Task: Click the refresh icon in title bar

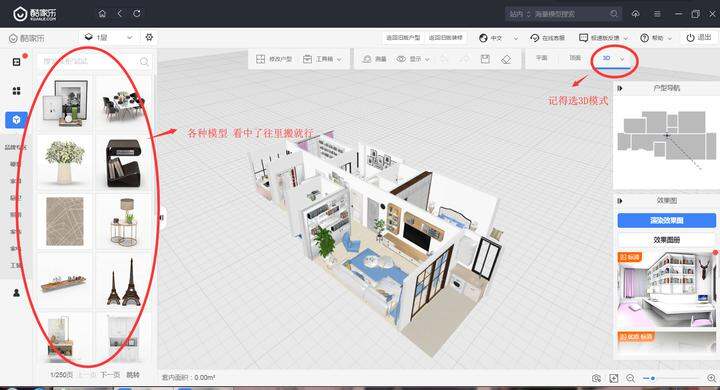Action: pyautogui.click(x=137, y=14)
